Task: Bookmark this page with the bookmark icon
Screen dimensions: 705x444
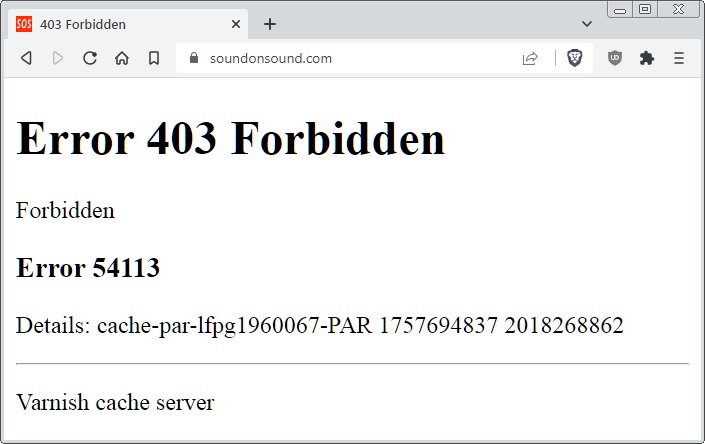Action: tap(154, 58)
